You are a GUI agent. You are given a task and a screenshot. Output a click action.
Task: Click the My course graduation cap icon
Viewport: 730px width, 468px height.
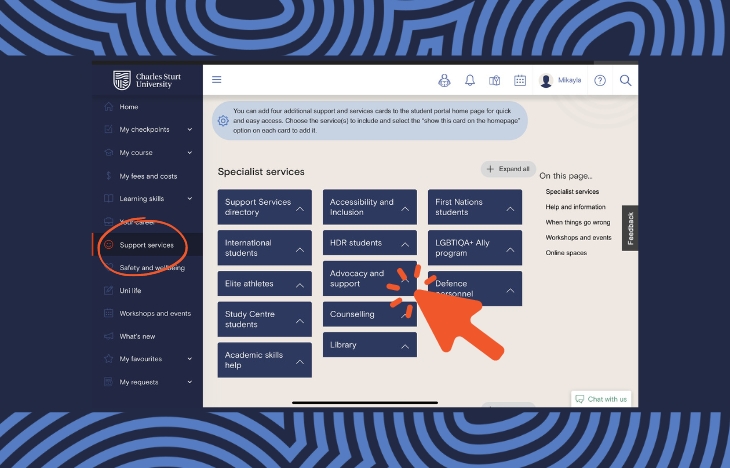point(108,152)
